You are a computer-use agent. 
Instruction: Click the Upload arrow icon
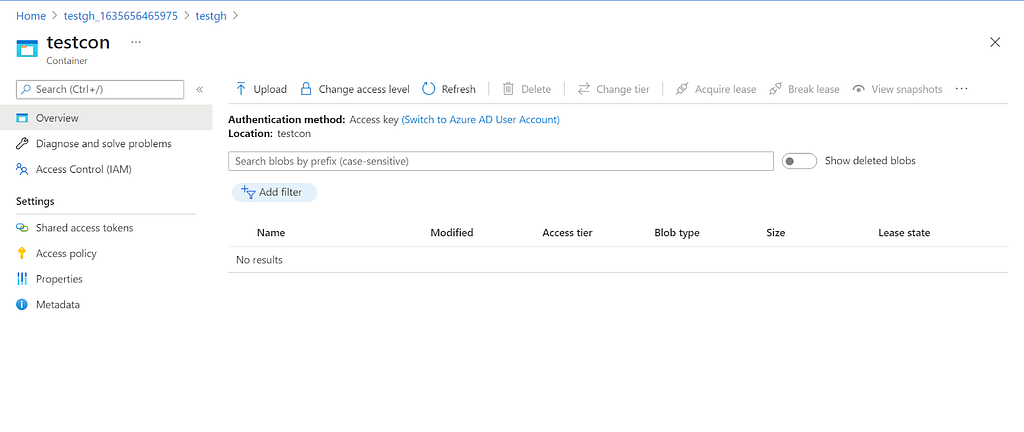[x=241, y=89]
